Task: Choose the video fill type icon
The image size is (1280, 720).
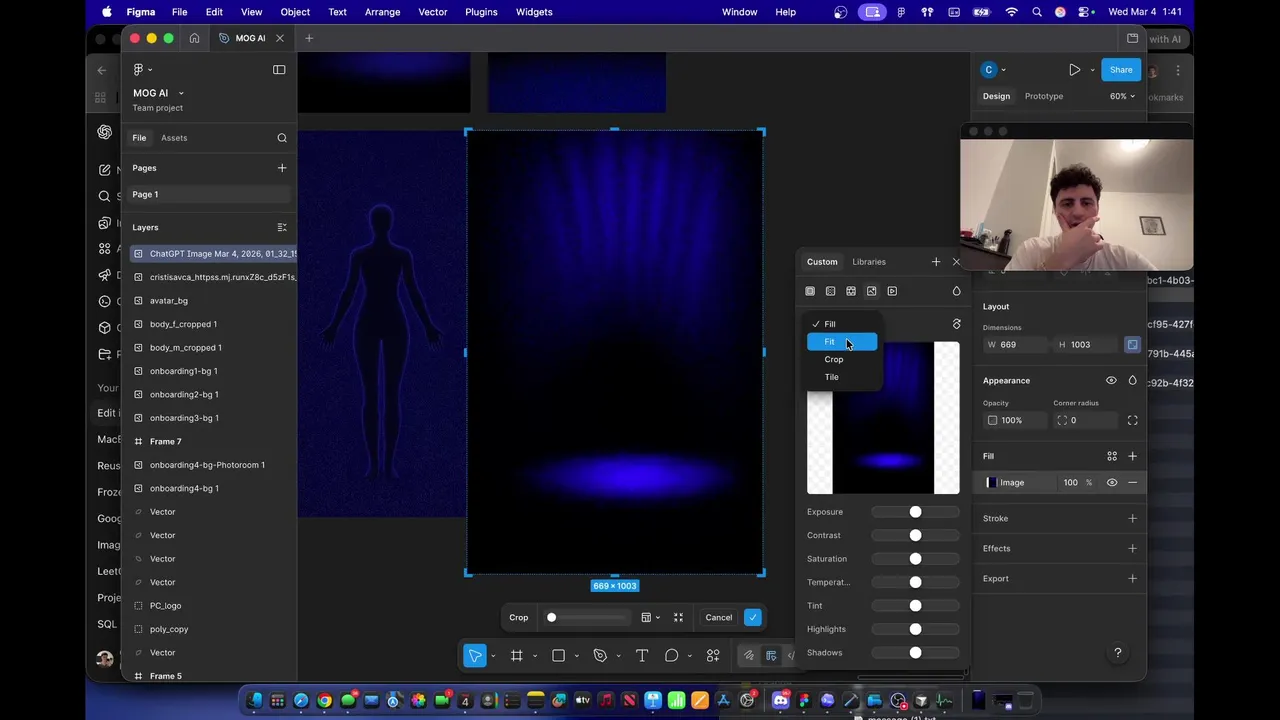Action: 892,291
